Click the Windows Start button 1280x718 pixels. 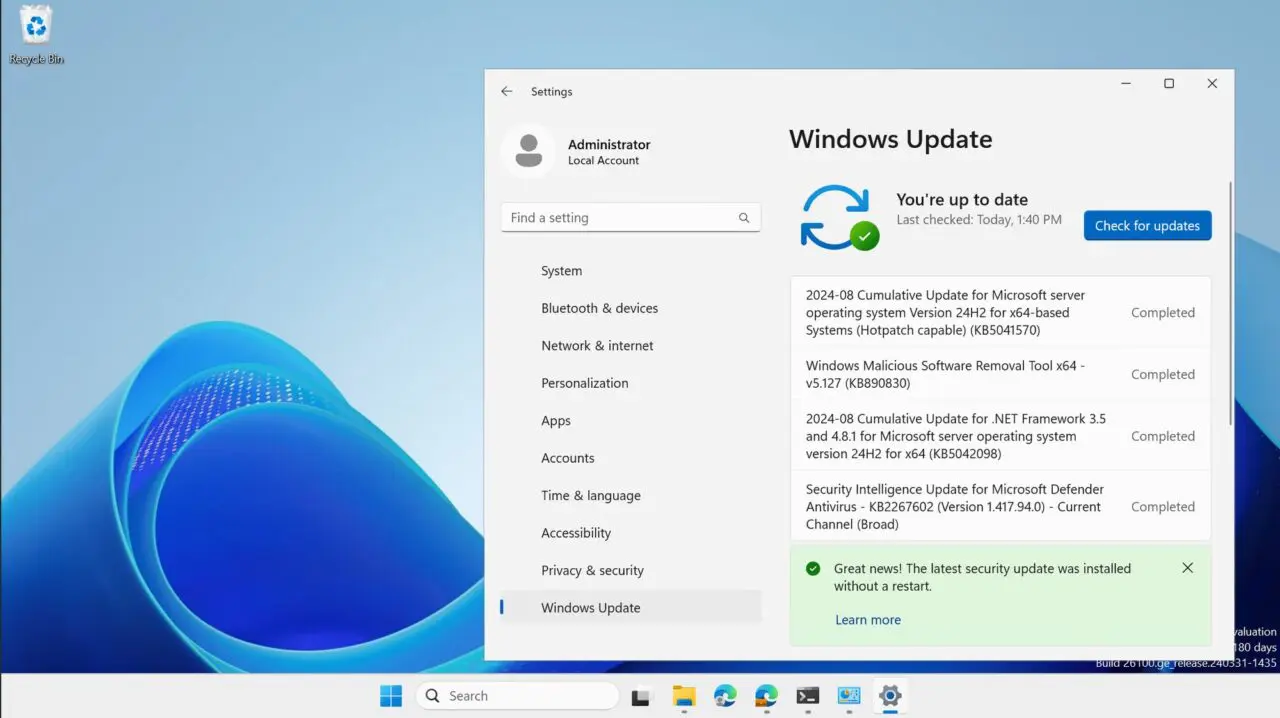pyautogui.click(x=390, y=695)
